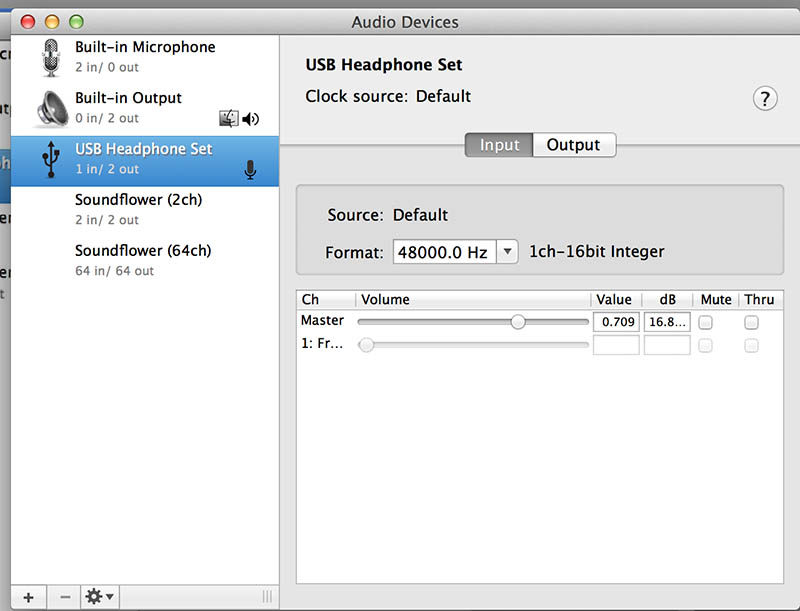The height and width of the screenshot is (611, 800).
Task: Select the Input tab
Action: tap(498, 144)
